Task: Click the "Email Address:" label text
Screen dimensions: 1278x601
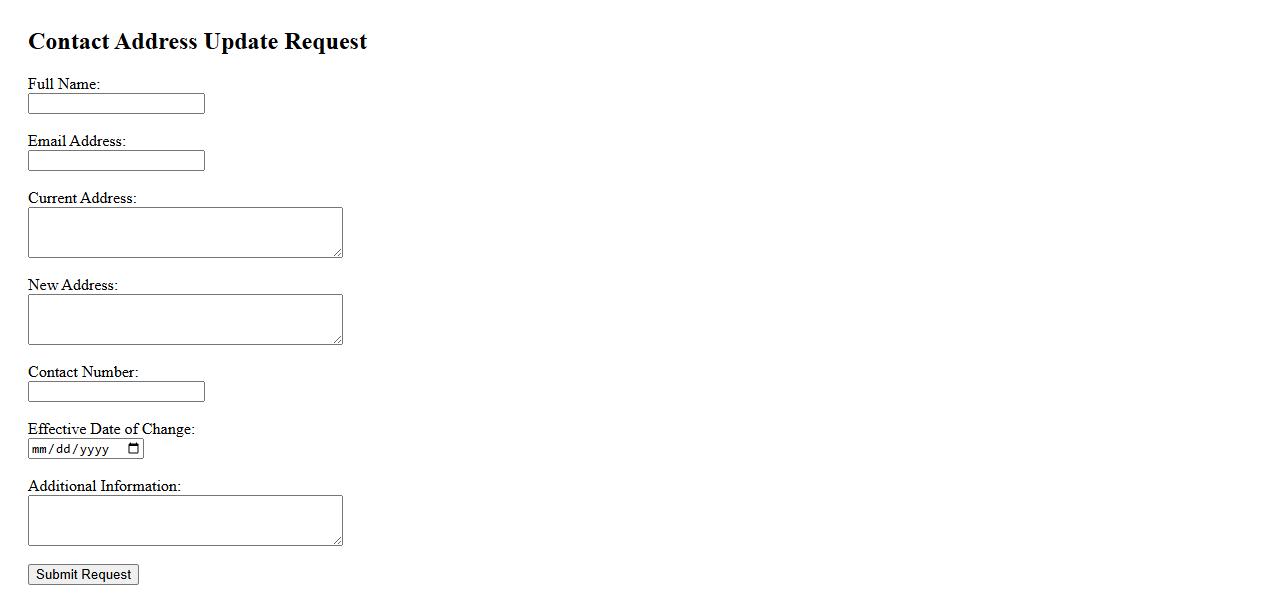Action: [x=77, y=141]
